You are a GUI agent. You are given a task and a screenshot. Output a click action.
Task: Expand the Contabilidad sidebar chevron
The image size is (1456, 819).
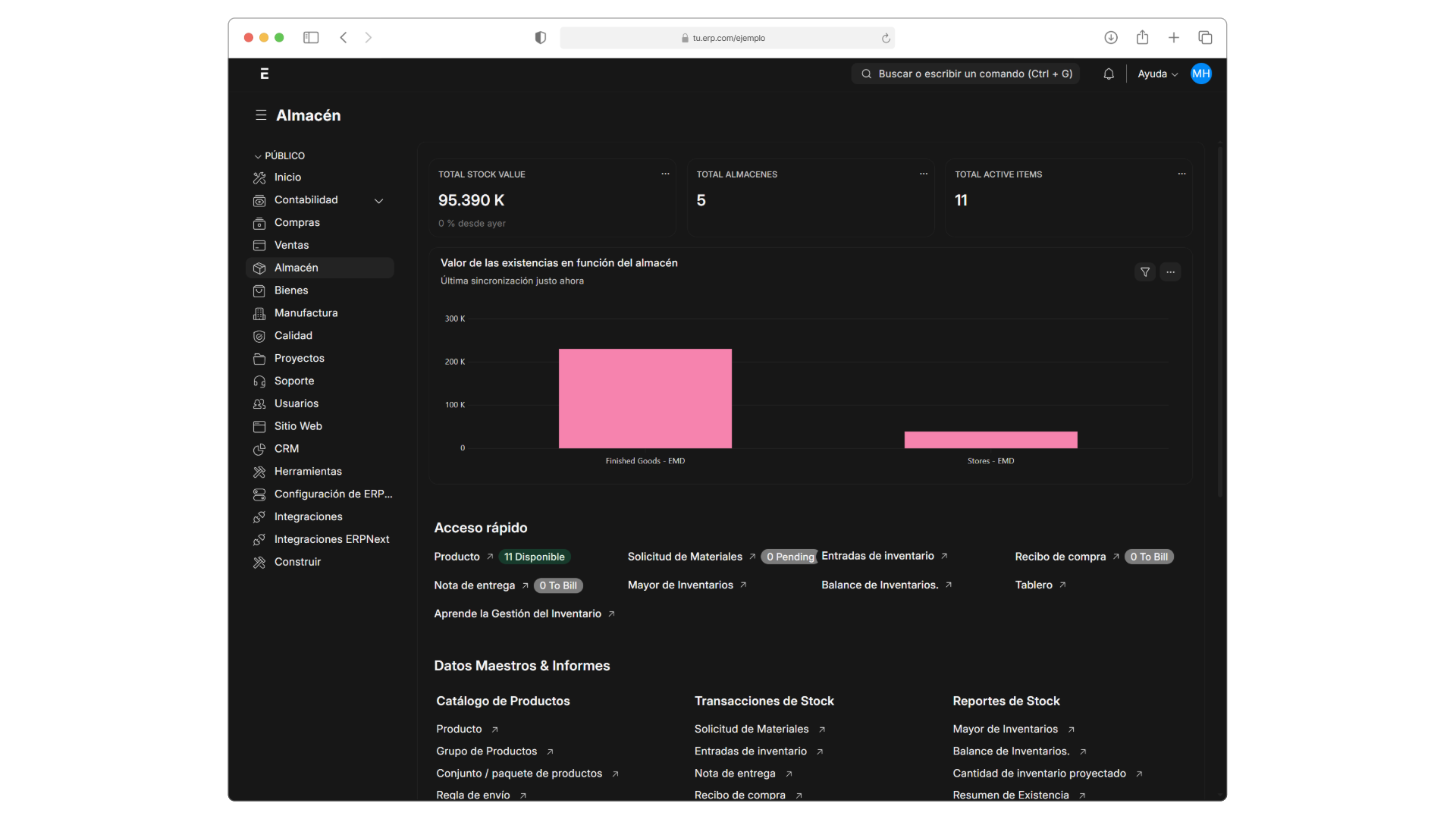[379, 201]
